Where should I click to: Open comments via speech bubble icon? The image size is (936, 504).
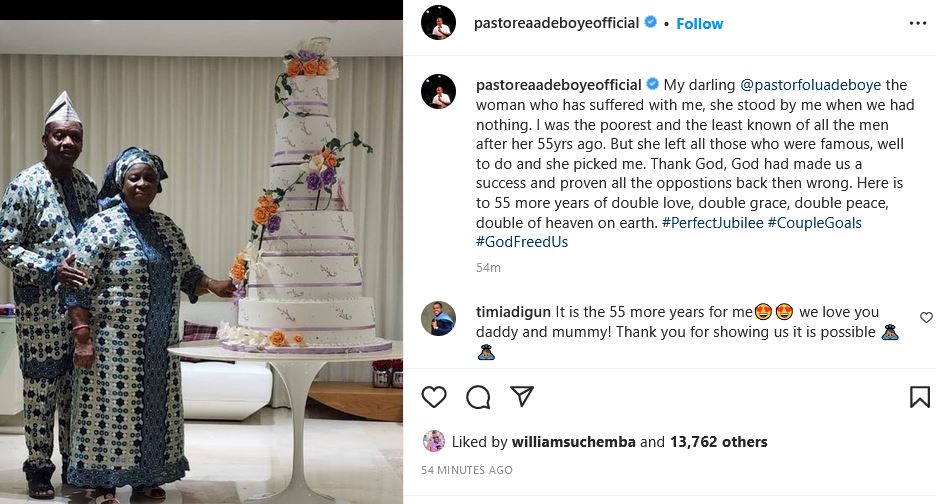478,397
